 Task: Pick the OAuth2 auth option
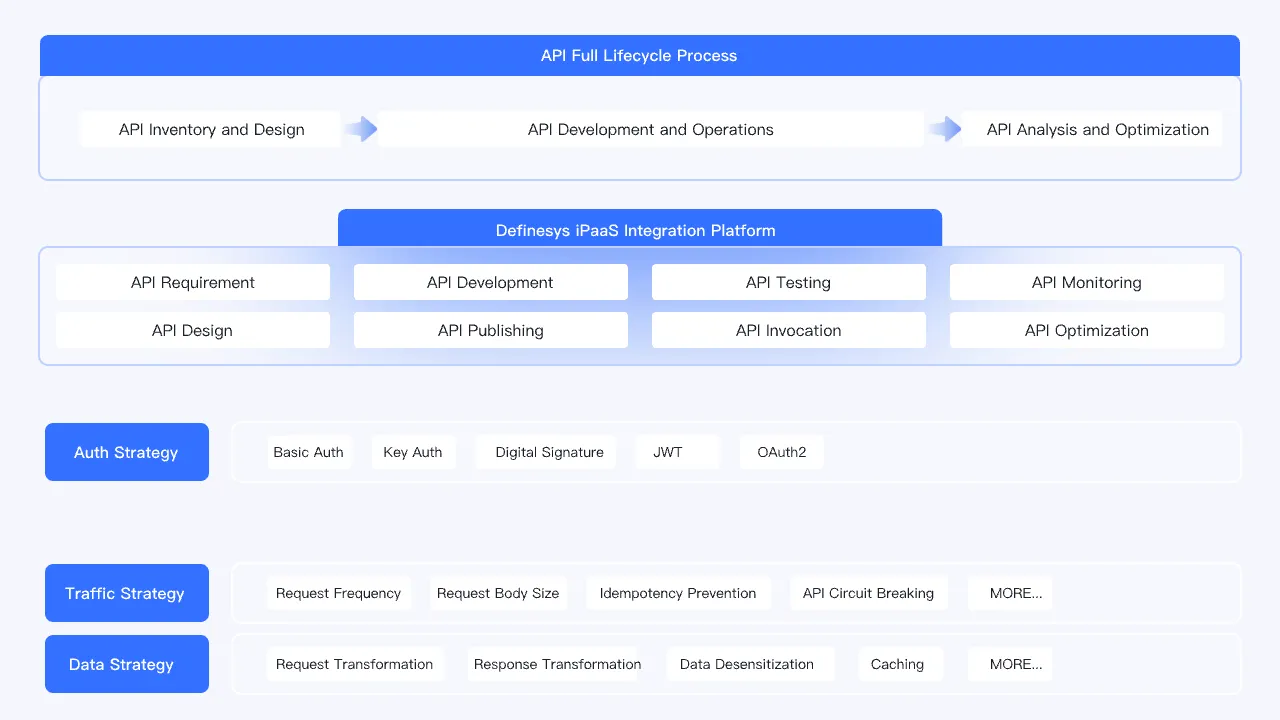(x=782, y=452)
